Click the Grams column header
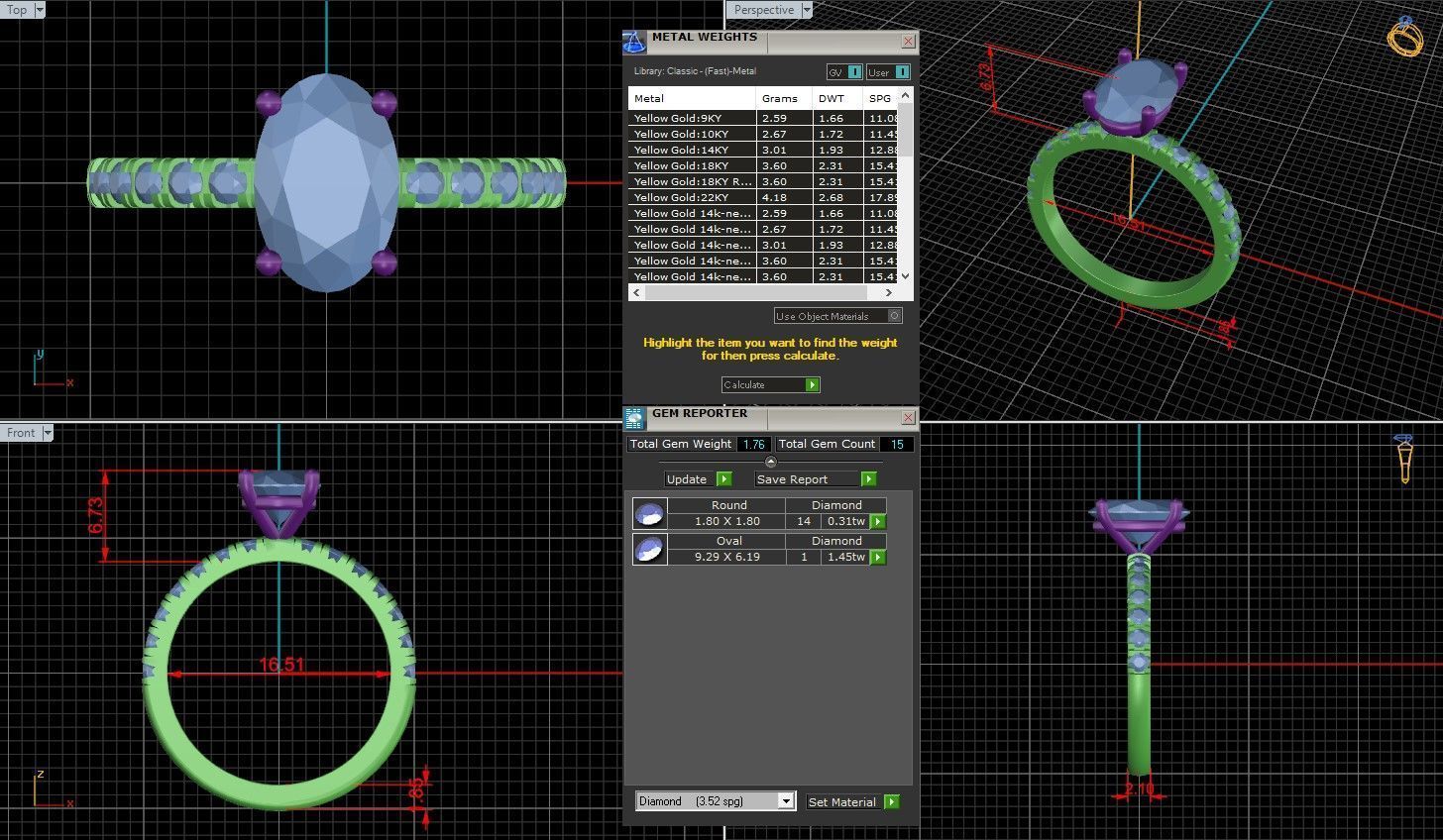Image resolution: width=1443 pixels, height=840 pixels. point(784,98)
